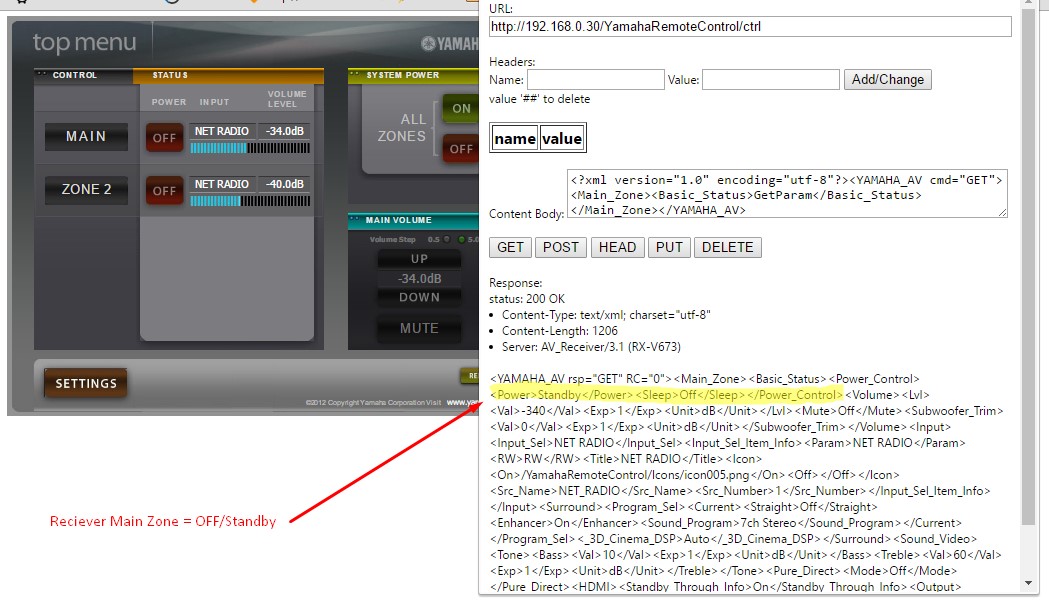Send a HEAD request

617,247
